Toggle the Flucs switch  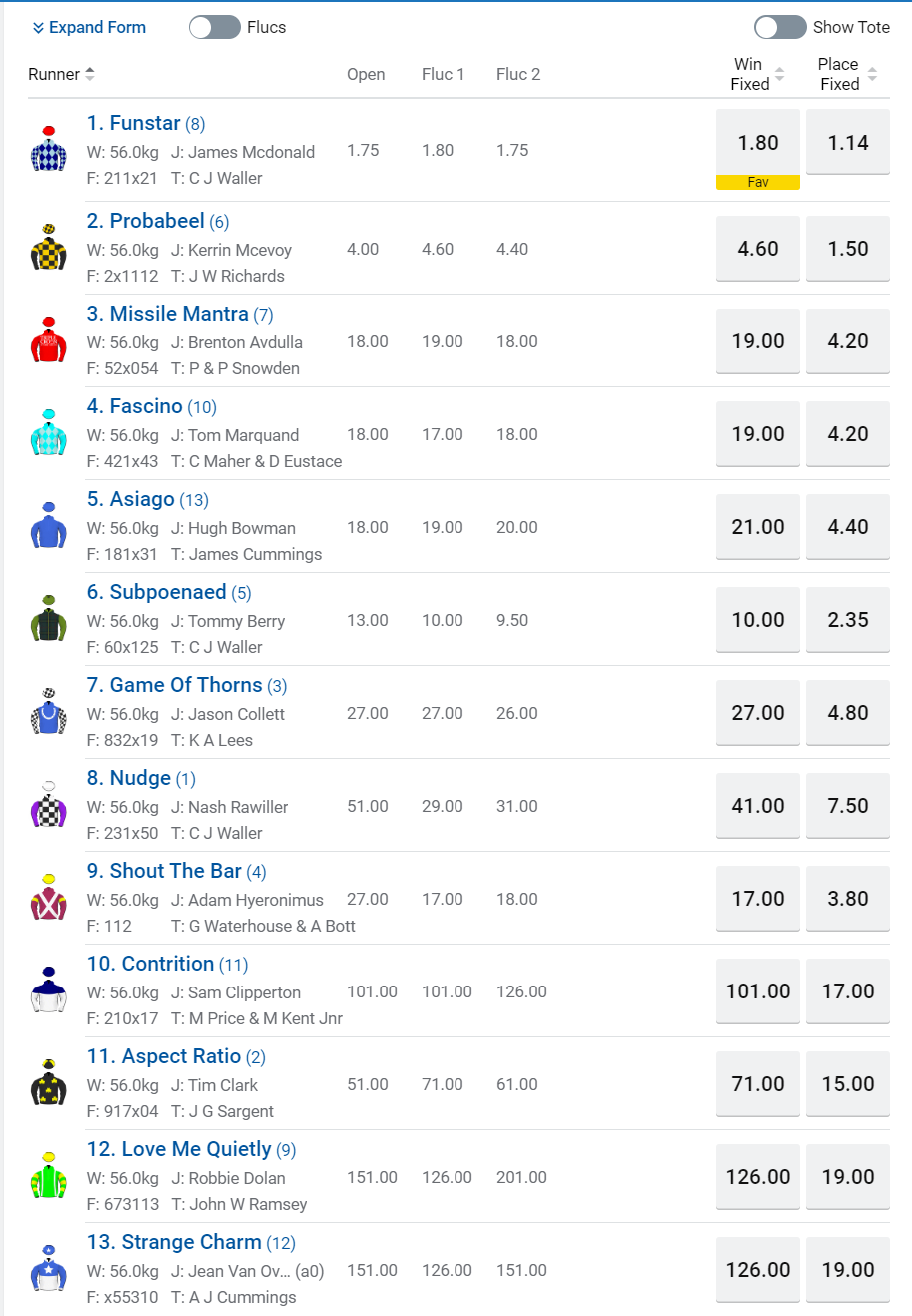click(x=215, y=27)
